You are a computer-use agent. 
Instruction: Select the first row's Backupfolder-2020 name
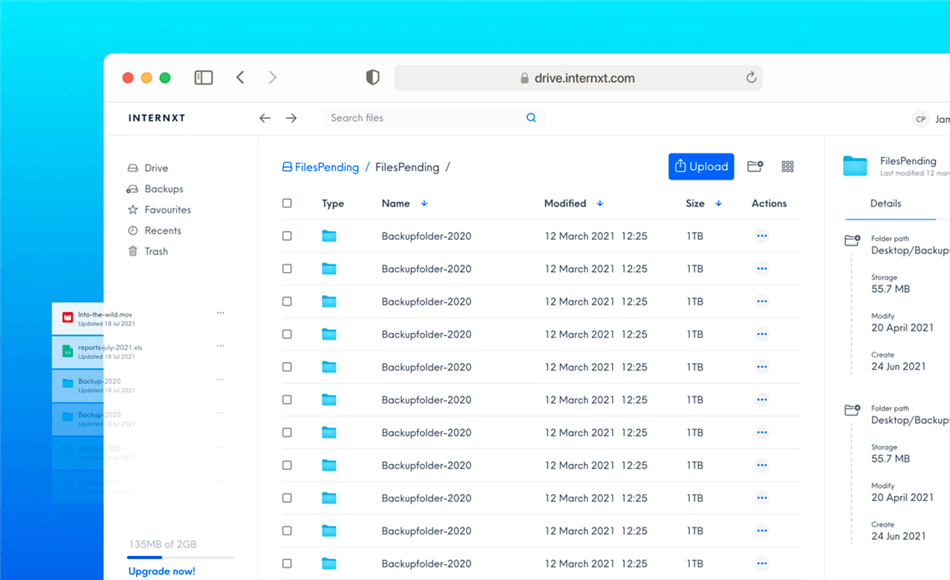[427, 236]
